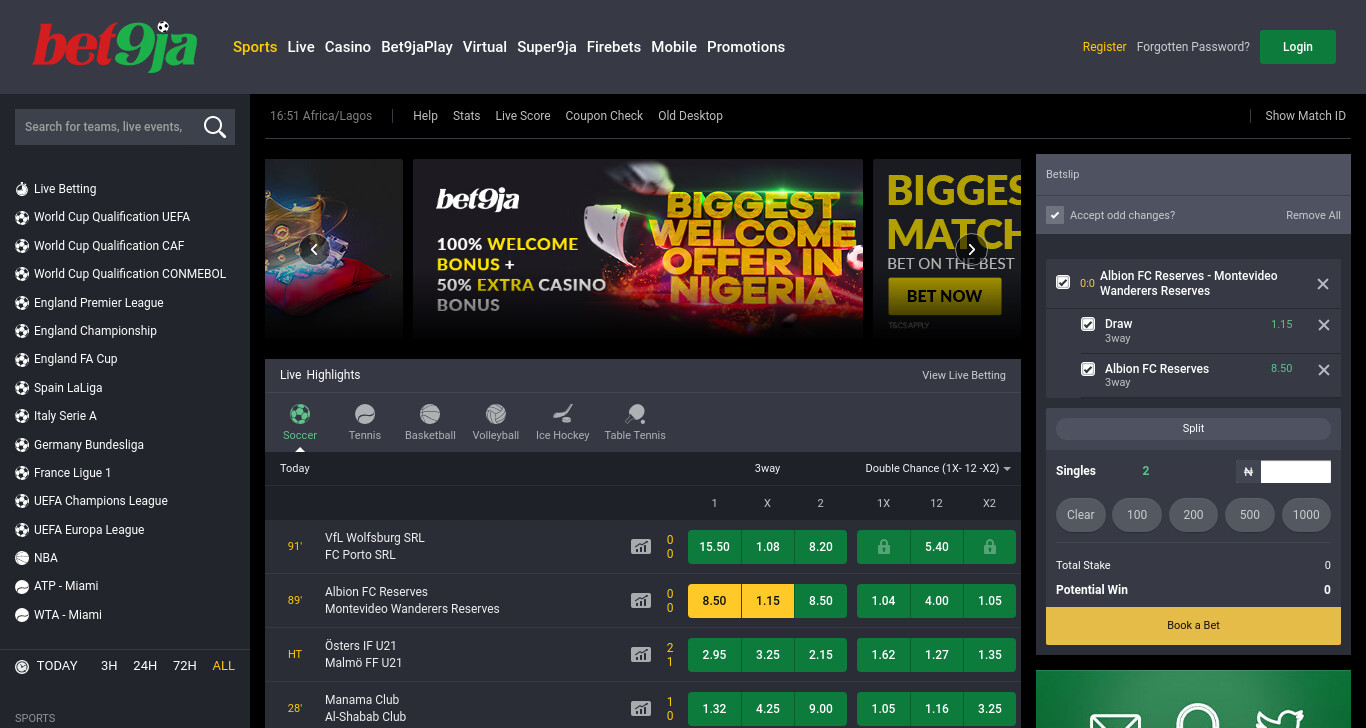Click the Login button

pyautogui.click(x=1298, y=47)
